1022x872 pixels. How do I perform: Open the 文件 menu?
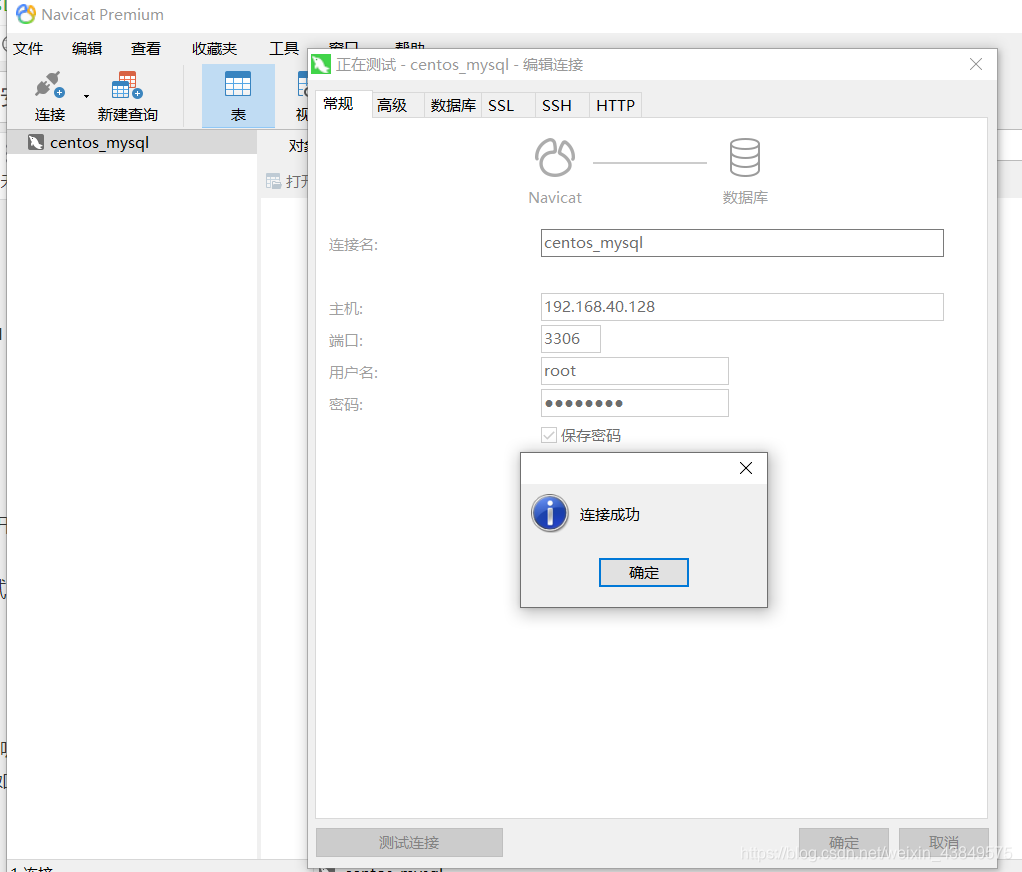coord(28,48)
